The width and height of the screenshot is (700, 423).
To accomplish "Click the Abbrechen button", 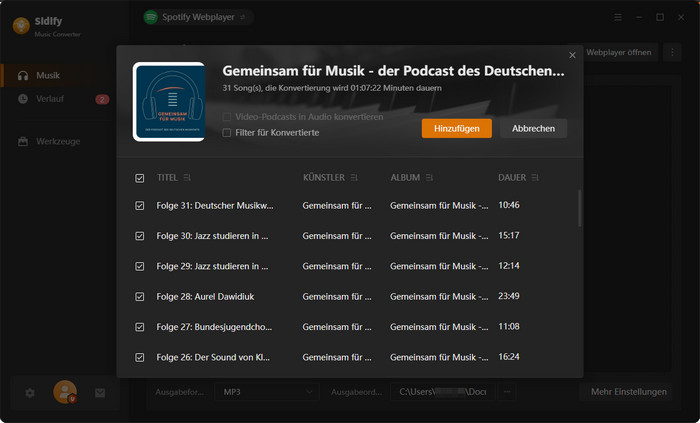I will point(533,129).
